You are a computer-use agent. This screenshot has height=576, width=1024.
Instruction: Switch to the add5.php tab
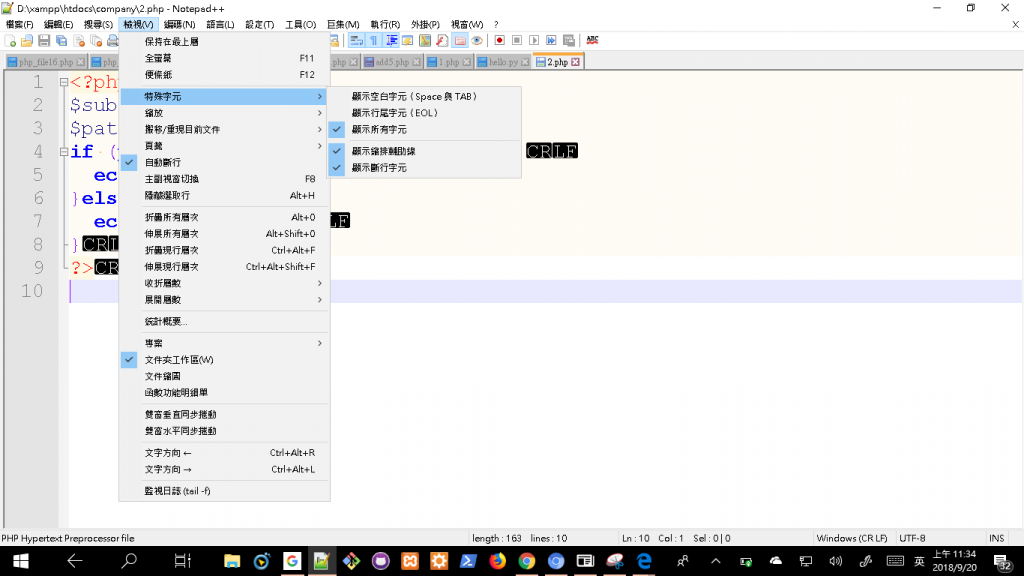click(392, 62)
